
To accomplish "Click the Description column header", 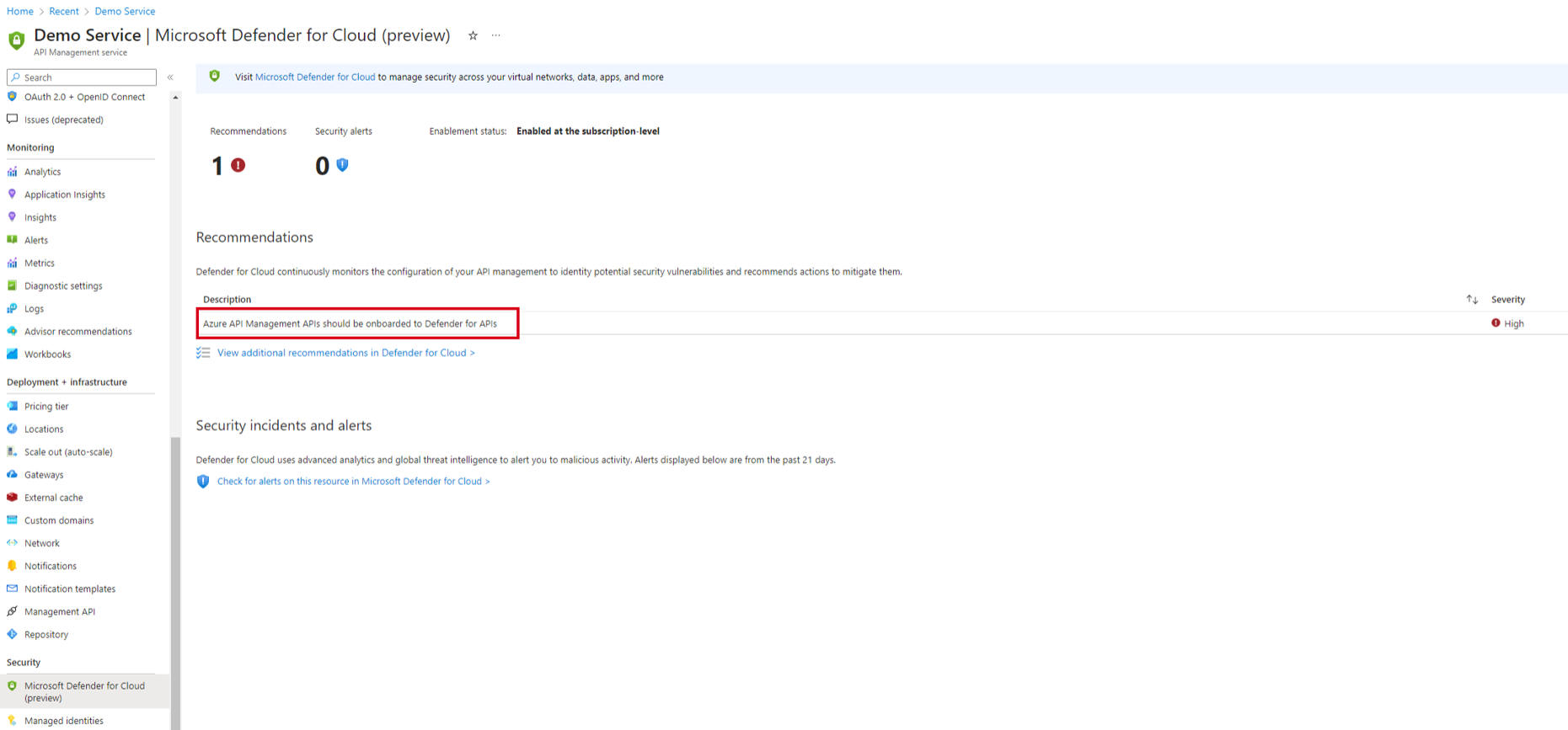I will point(227,299).
